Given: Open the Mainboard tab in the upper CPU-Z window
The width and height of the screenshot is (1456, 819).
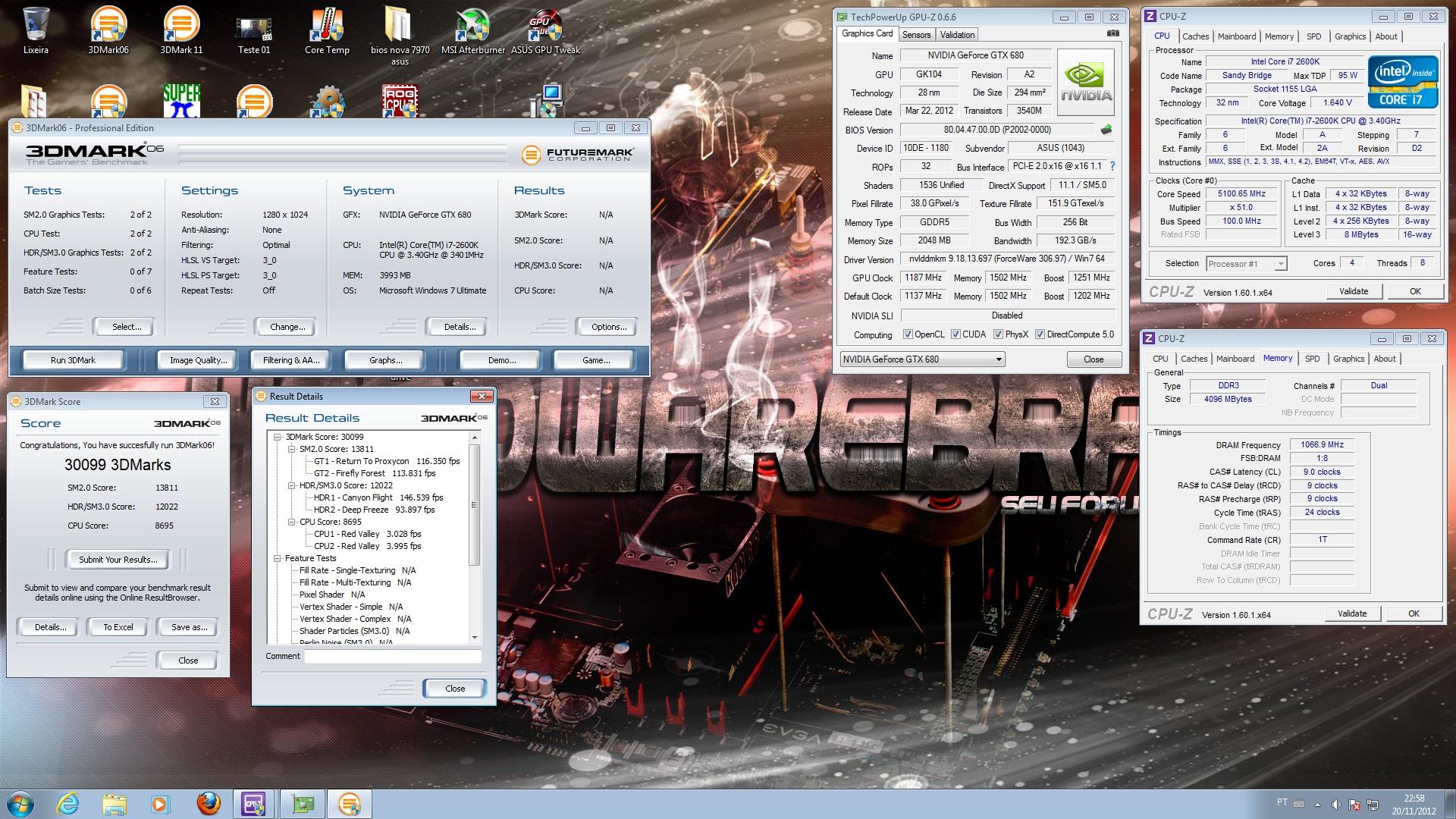Looking at the screenshot, I should 1236,36.
